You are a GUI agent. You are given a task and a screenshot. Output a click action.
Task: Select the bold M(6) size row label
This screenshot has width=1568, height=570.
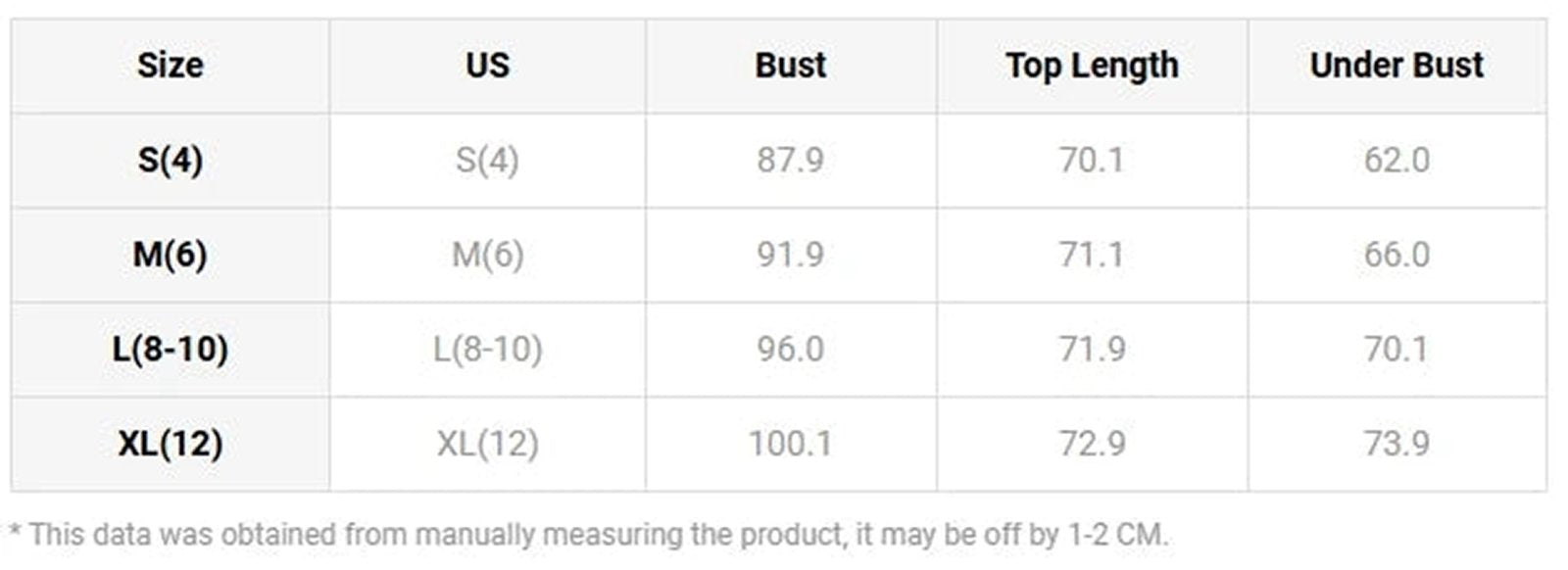[170, 255]
